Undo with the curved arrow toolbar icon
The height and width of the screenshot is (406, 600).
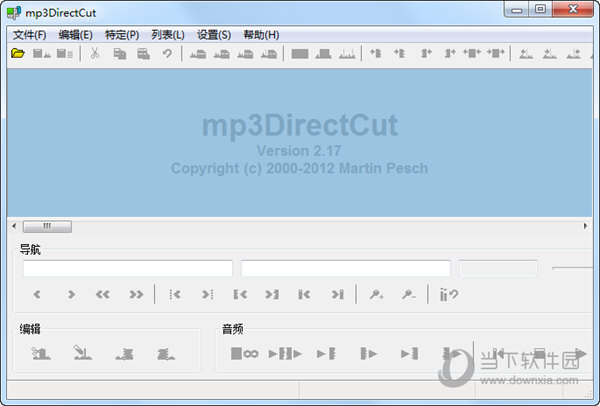(x=167, y=54)
